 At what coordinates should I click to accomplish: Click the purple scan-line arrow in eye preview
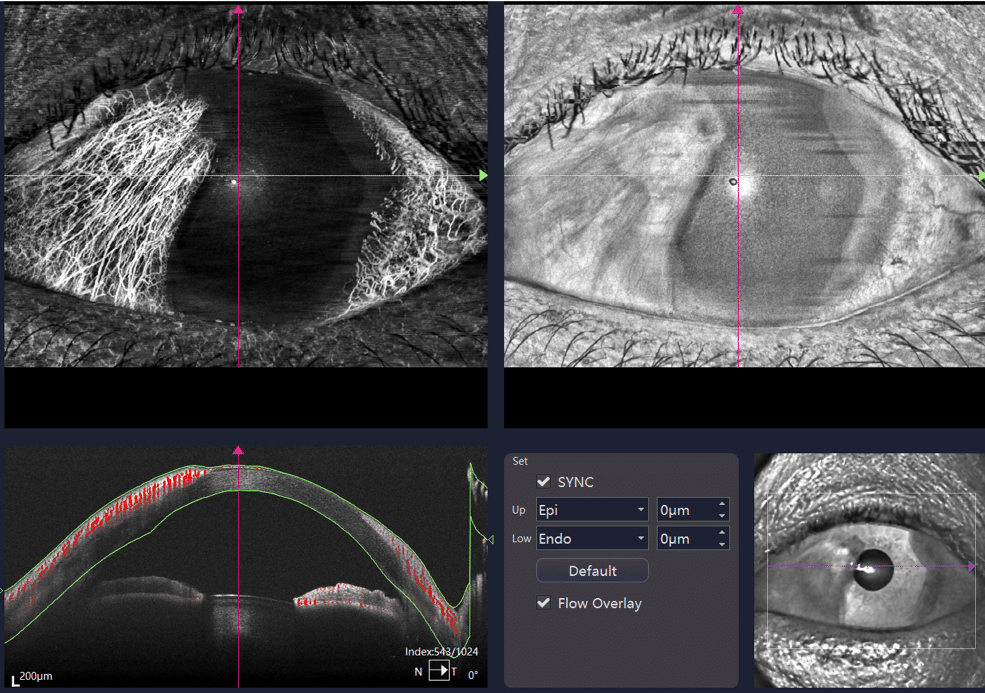click(x=969, y=567)
